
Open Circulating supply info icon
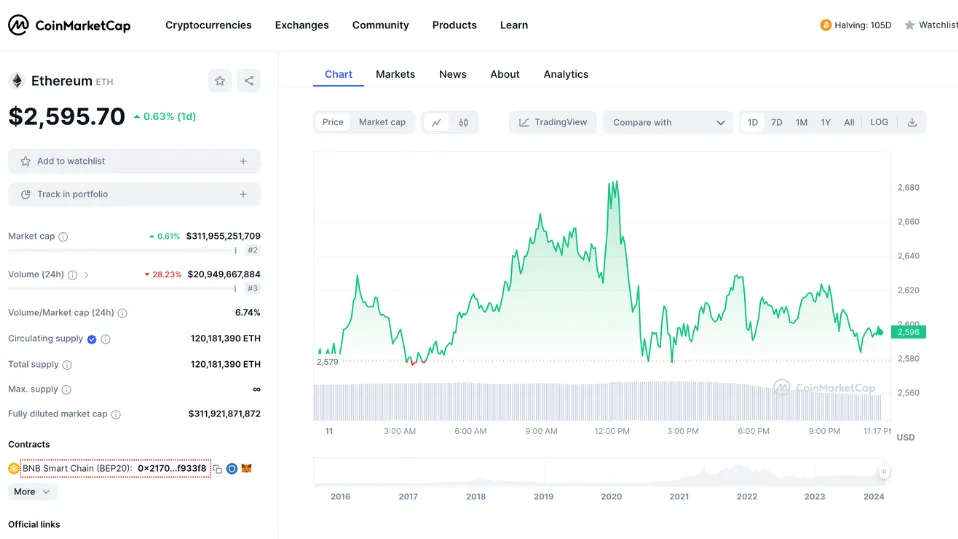(106, 339)
